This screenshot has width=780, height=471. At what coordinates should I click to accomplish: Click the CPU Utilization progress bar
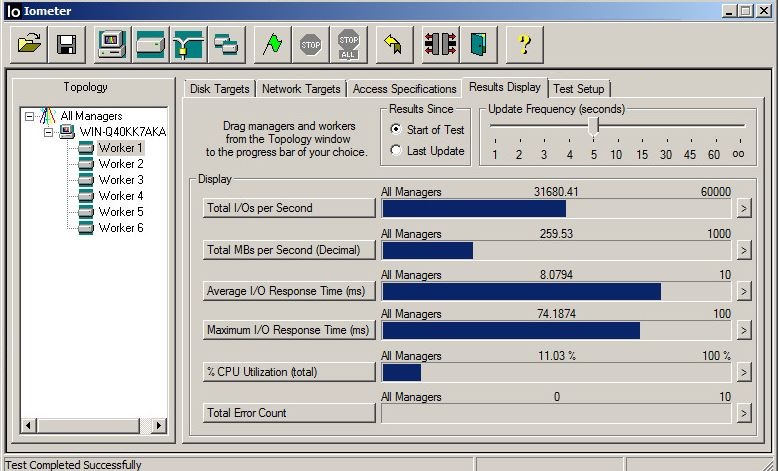556,373
